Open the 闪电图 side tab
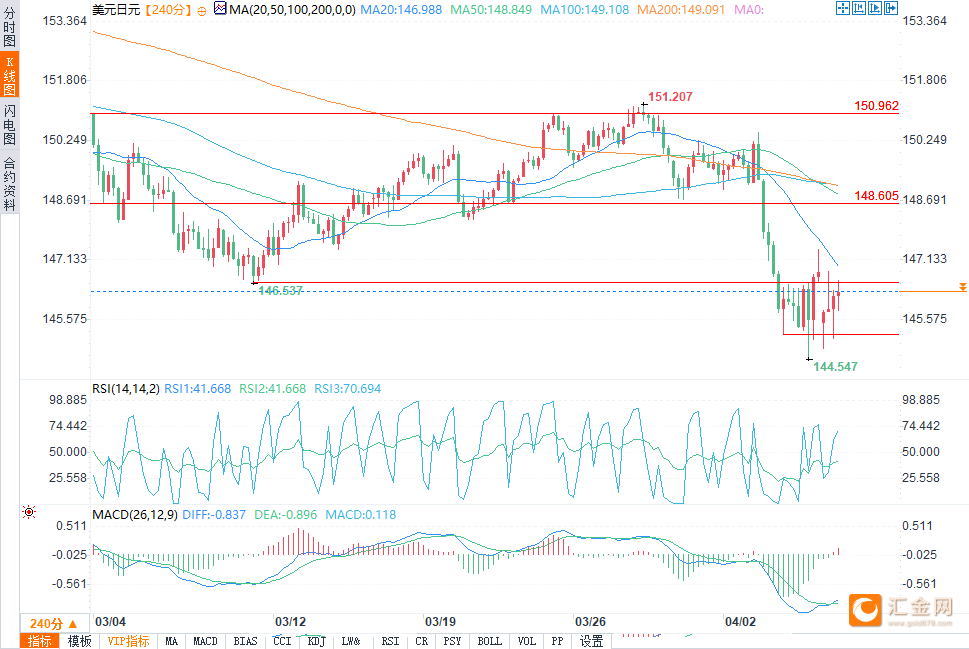 click(x=9, y=124)
